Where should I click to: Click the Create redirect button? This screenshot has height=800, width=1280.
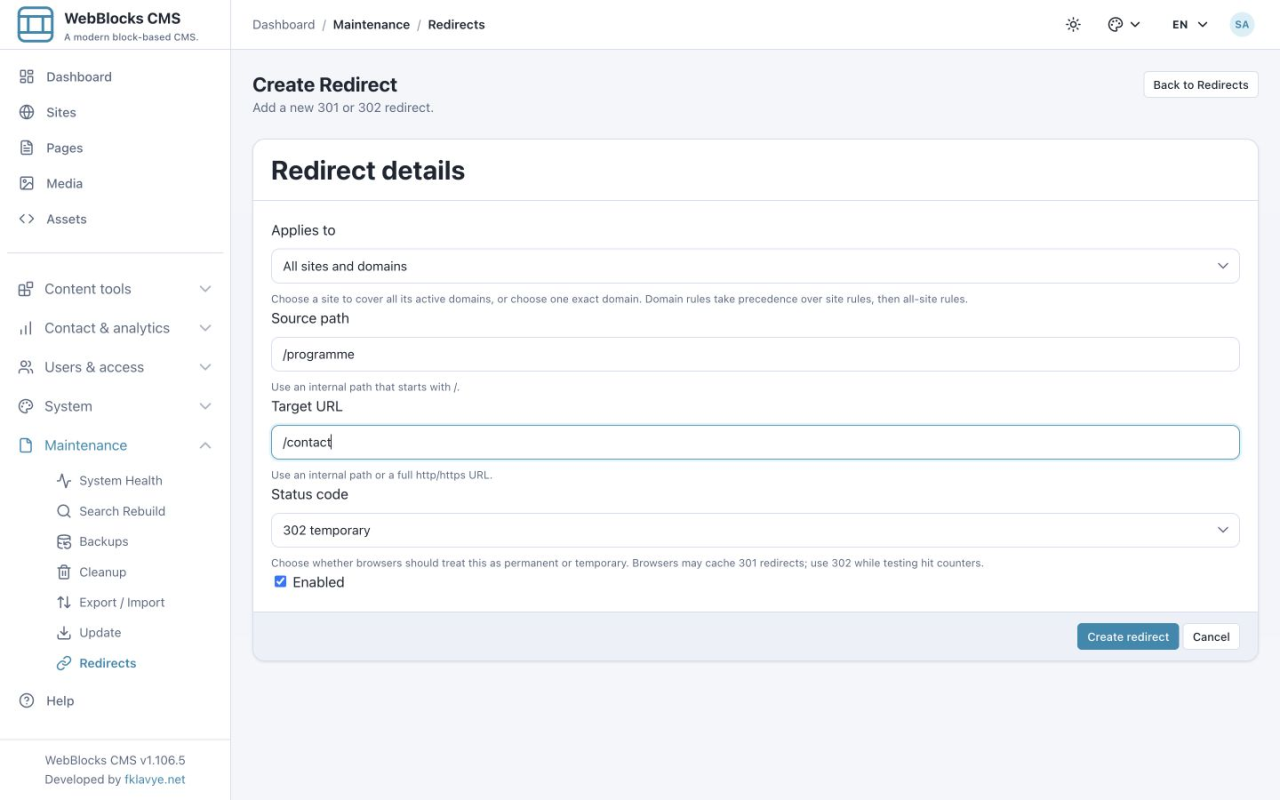tap(1128, 637)
